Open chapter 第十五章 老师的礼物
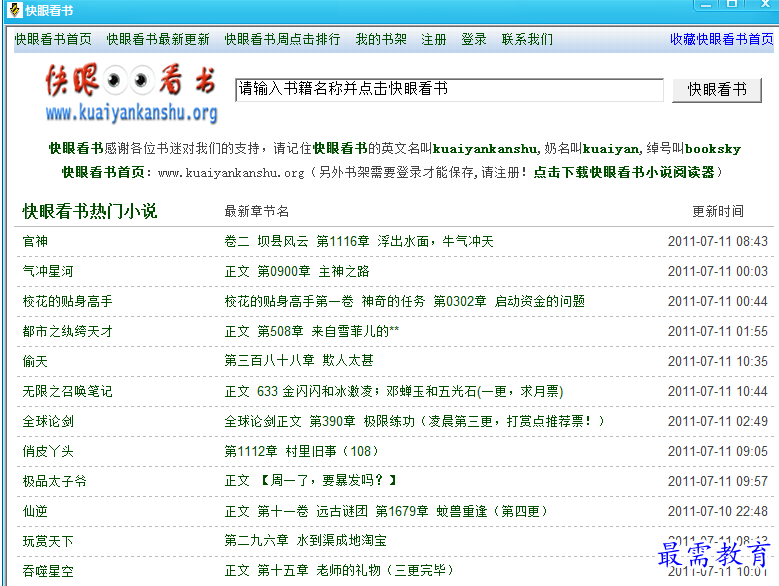Viewport: 779px width, 586px height. coord(339,570)
